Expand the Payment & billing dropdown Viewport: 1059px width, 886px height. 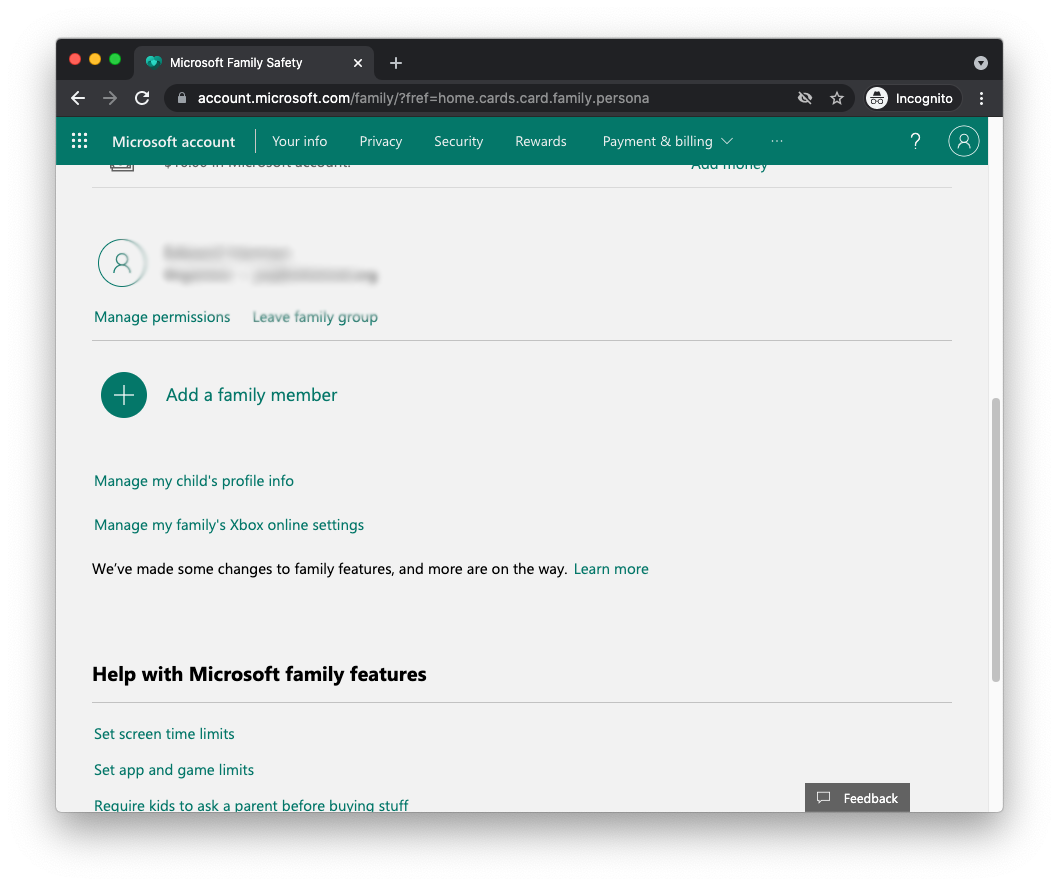(x=667, y=141)
